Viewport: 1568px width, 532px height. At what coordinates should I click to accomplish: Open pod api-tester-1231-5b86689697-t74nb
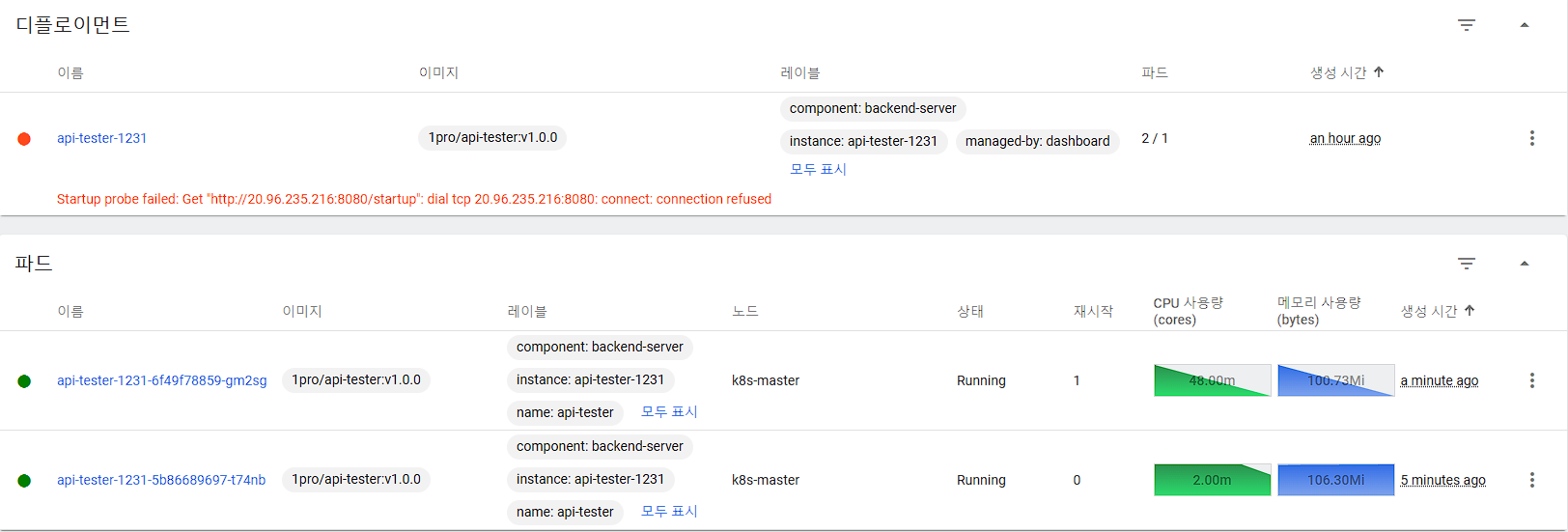coord(160,480)
